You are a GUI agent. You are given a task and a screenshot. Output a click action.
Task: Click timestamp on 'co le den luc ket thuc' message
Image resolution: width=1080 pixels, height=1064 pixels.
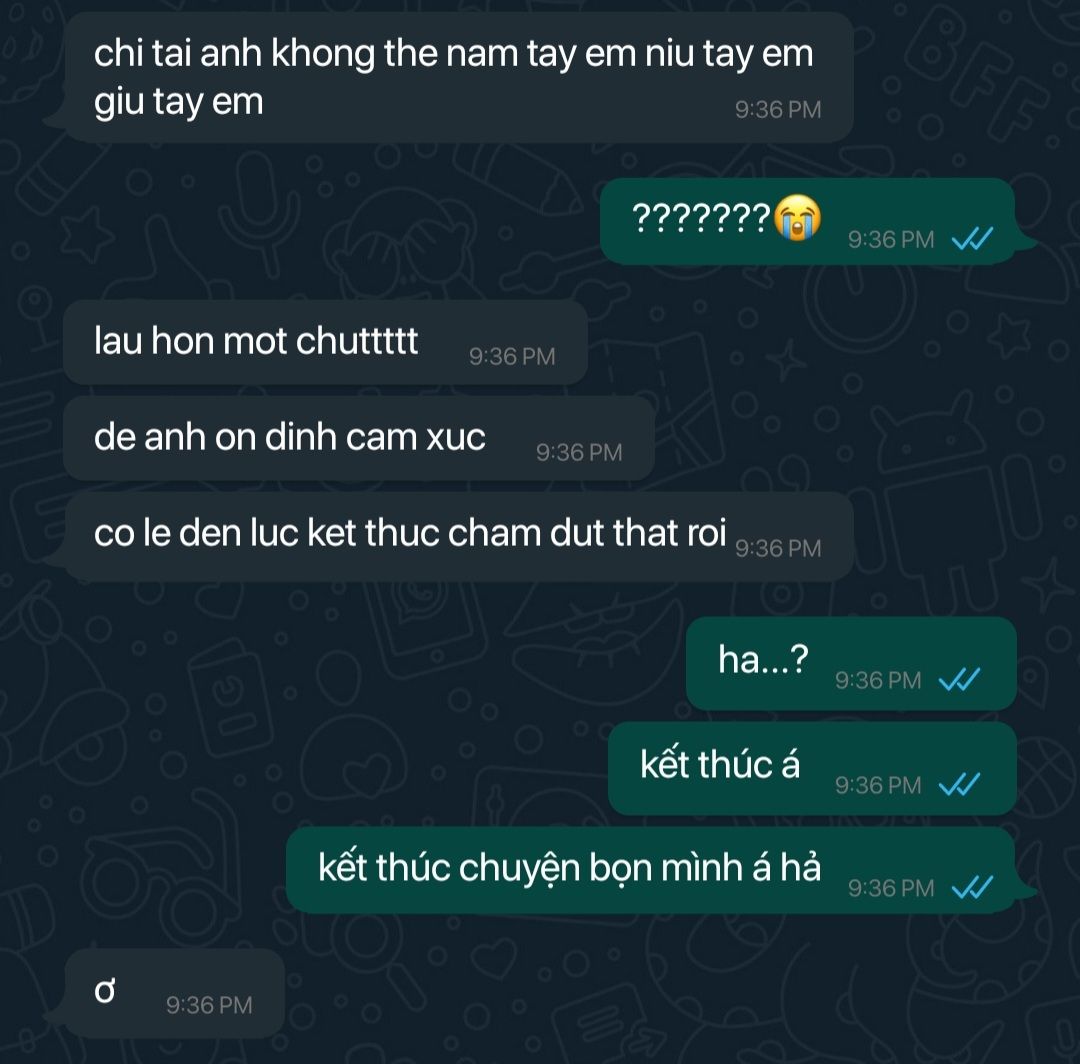pyautogui.click(x=778, y=548)
